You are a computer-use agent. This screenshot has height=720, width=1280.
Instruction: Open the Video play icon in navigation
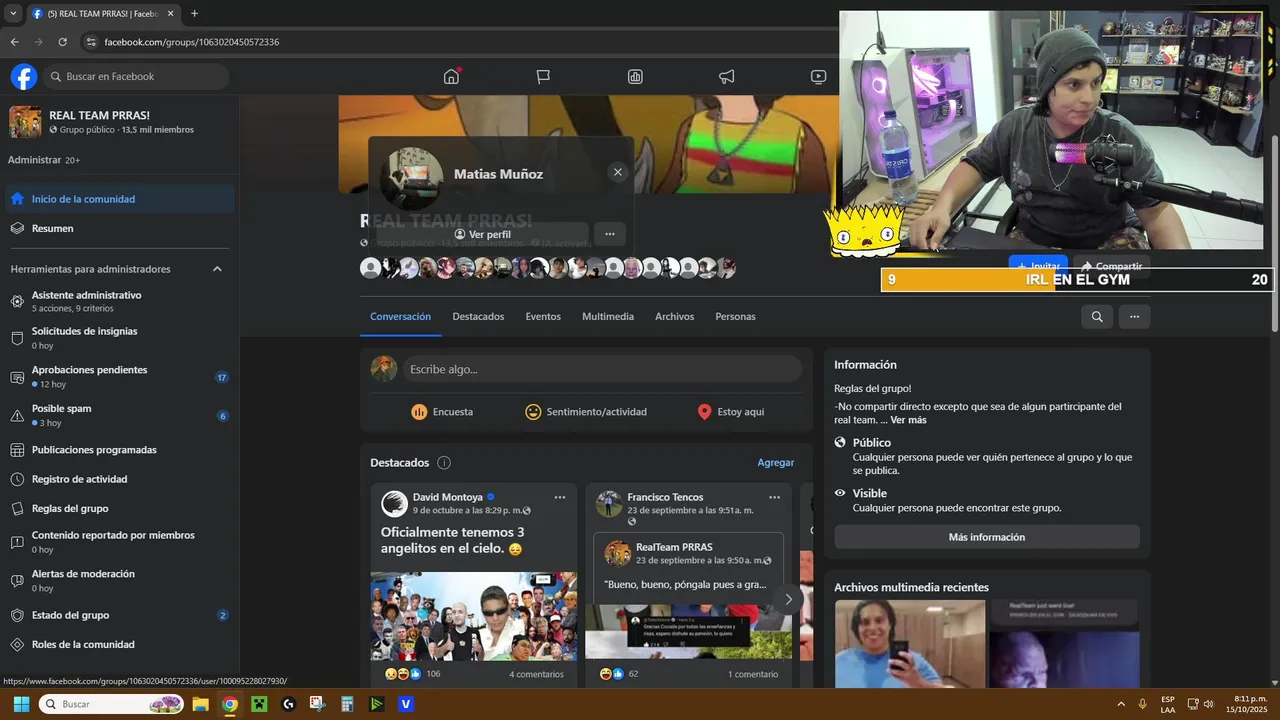pos(819,76)
